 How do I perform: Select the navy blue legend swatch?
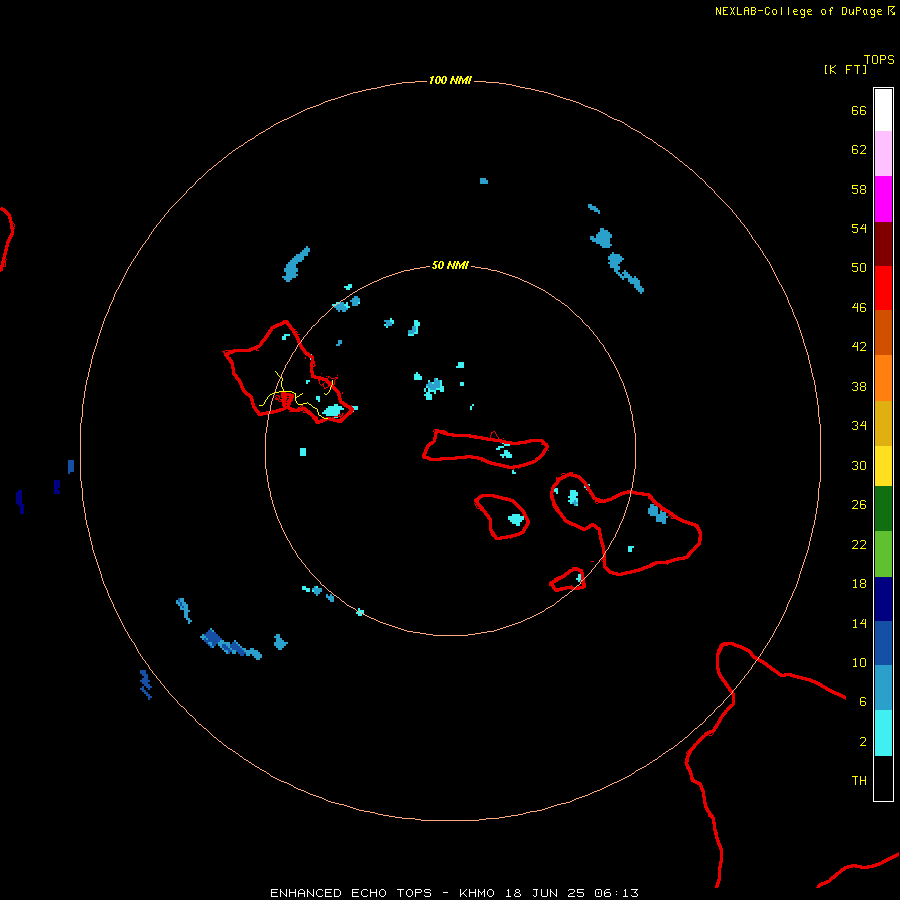pos(883,599)
